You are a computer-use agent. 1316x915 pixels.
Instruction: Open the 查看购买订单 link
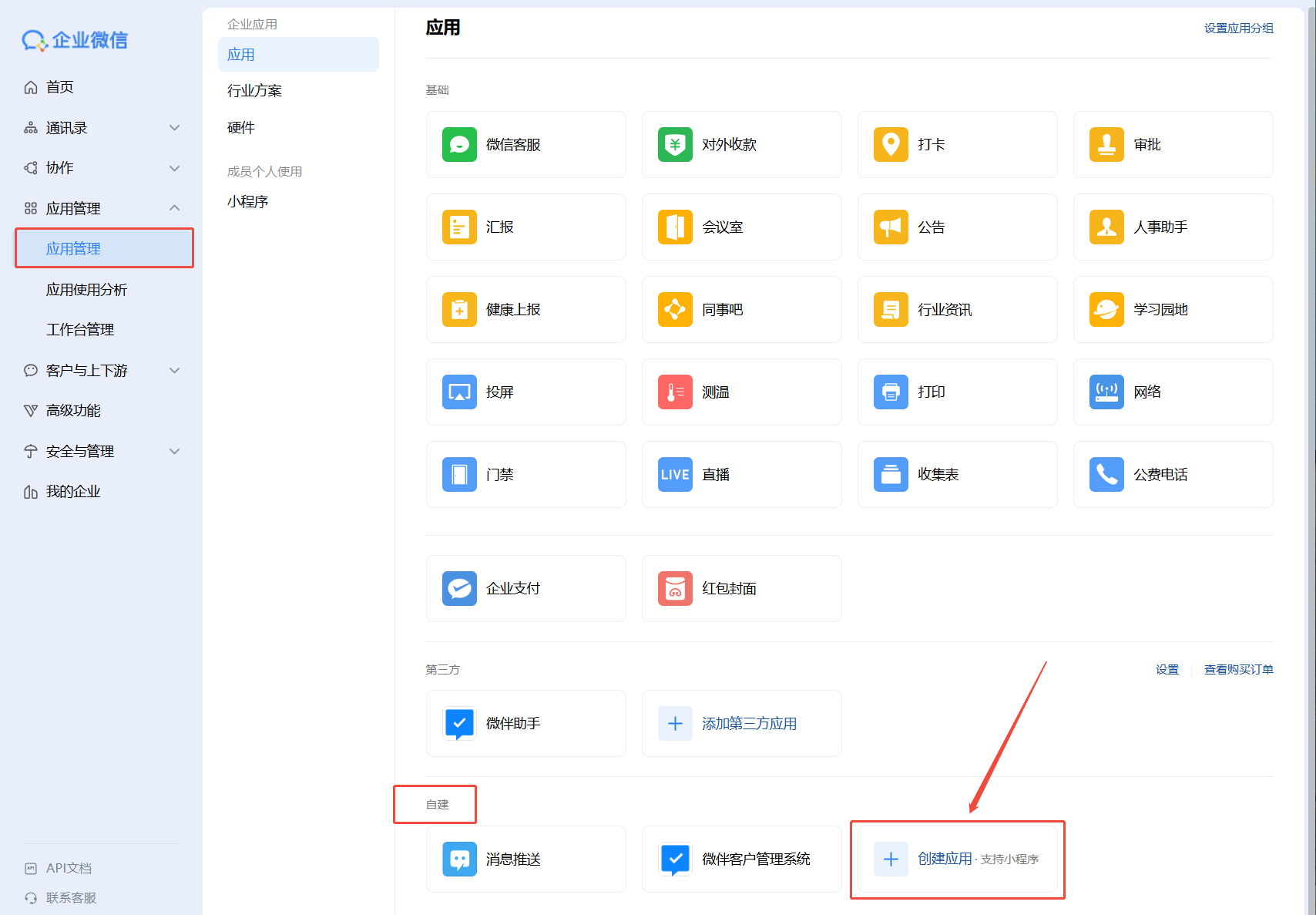coord(1238,670)
